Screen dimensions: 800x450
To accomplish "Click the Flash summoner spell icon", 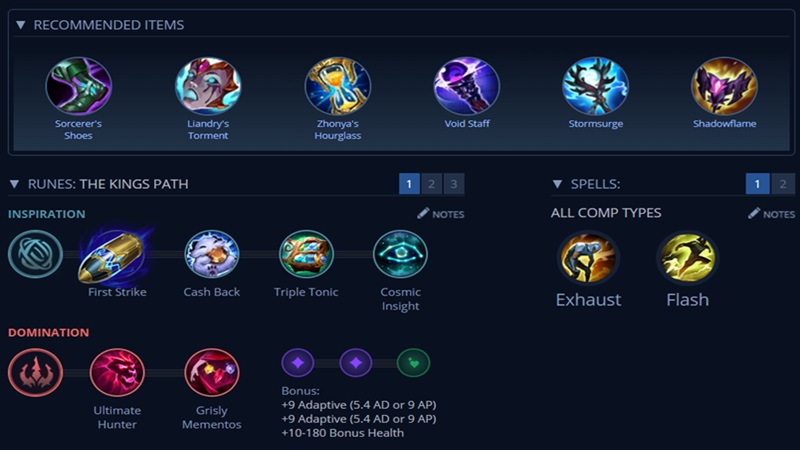I will (687, 258).
